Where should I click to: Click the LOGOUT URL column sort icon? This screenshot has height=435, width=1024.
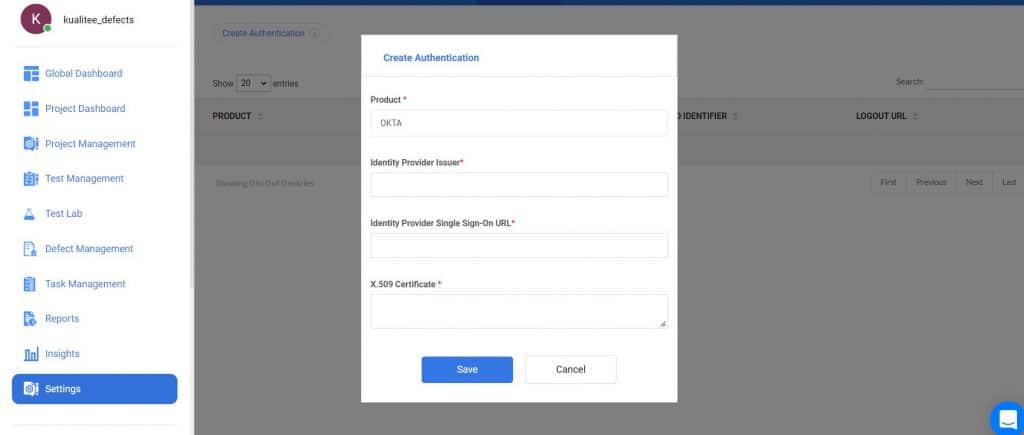pyautogui.click(x=915, y=116)
